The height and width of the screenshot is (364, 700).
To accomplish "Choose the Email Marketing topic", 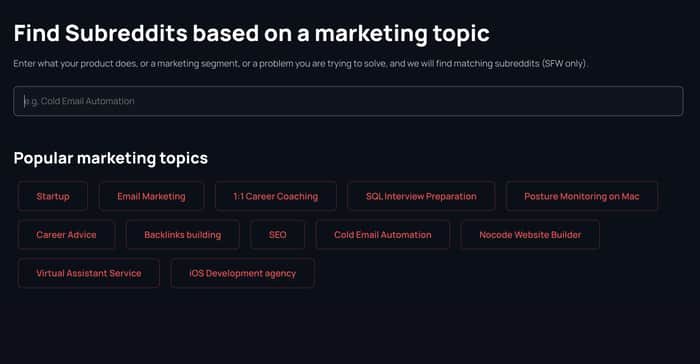I will click(151, 196).
